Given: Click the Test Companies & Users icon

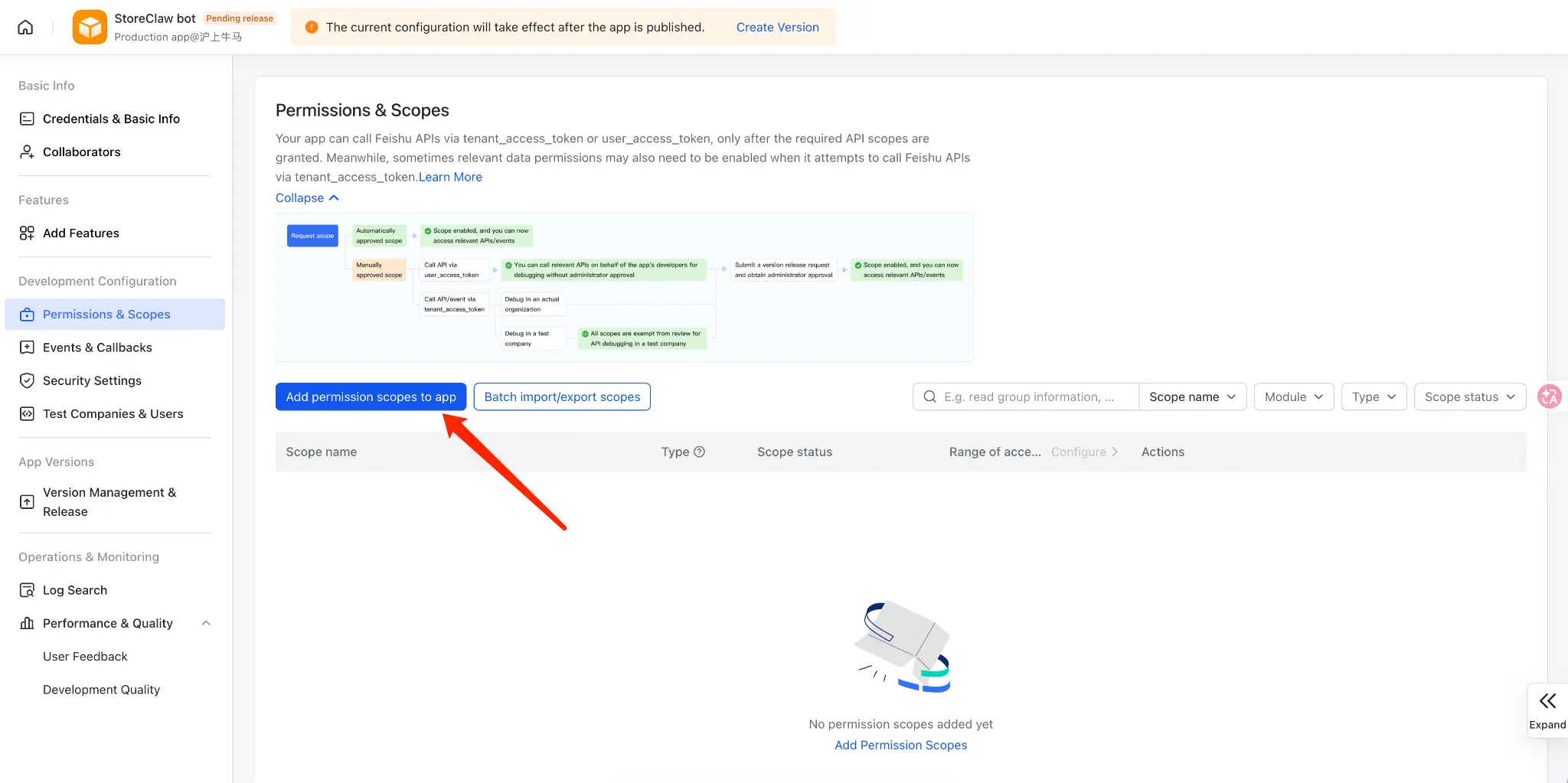Looking at the screenshot, I should click(x=27, y=413).
